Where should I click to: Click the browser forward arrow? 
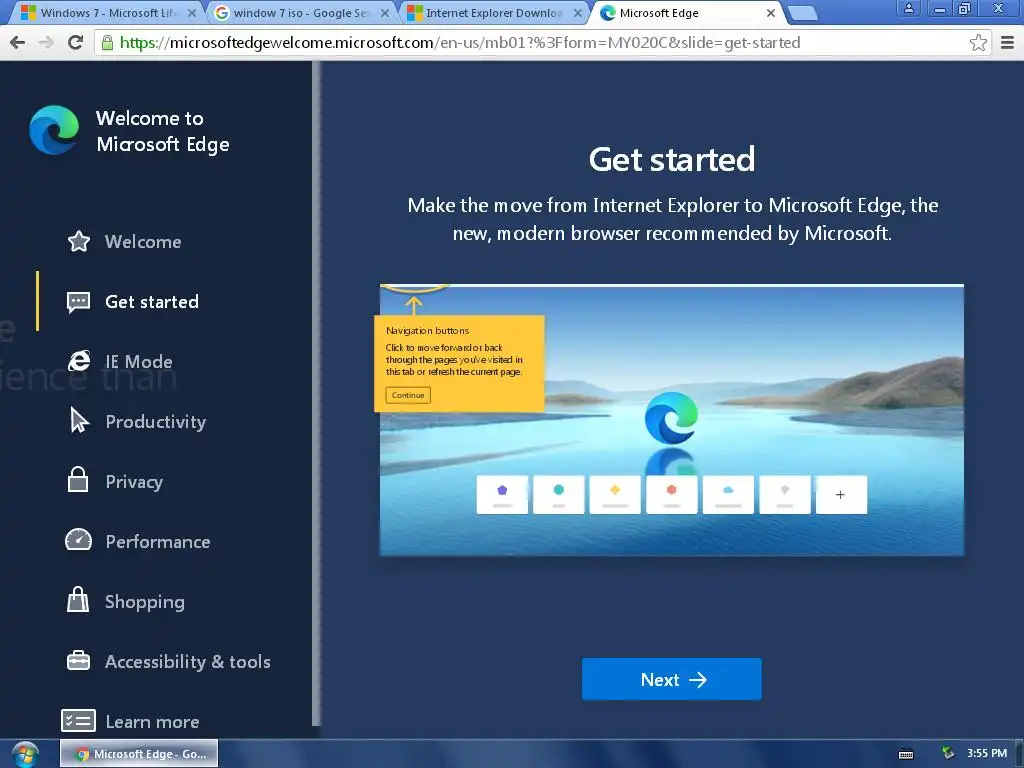pos(46,43)
